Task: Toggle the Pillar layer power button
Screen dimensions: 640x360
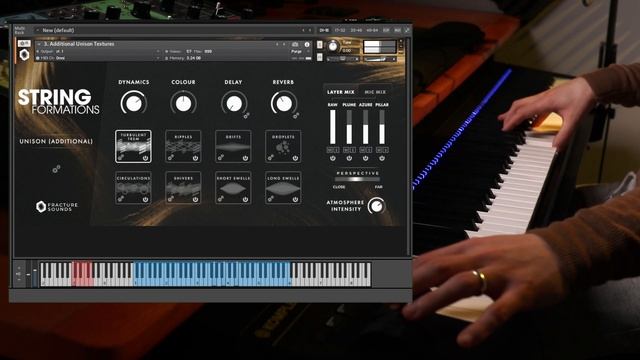Action: pyautogui.click(x=382, y=158)
